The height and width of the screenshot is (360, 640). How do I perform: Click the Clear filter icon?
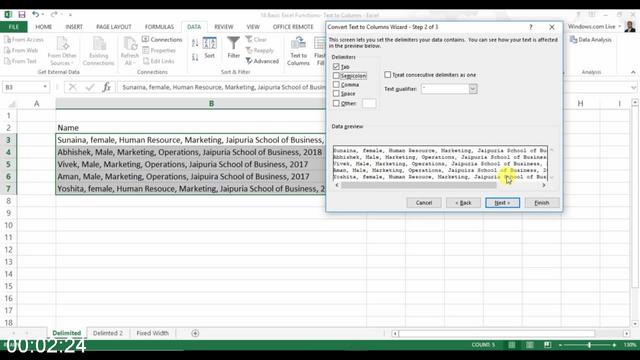(x=256, y=40)
